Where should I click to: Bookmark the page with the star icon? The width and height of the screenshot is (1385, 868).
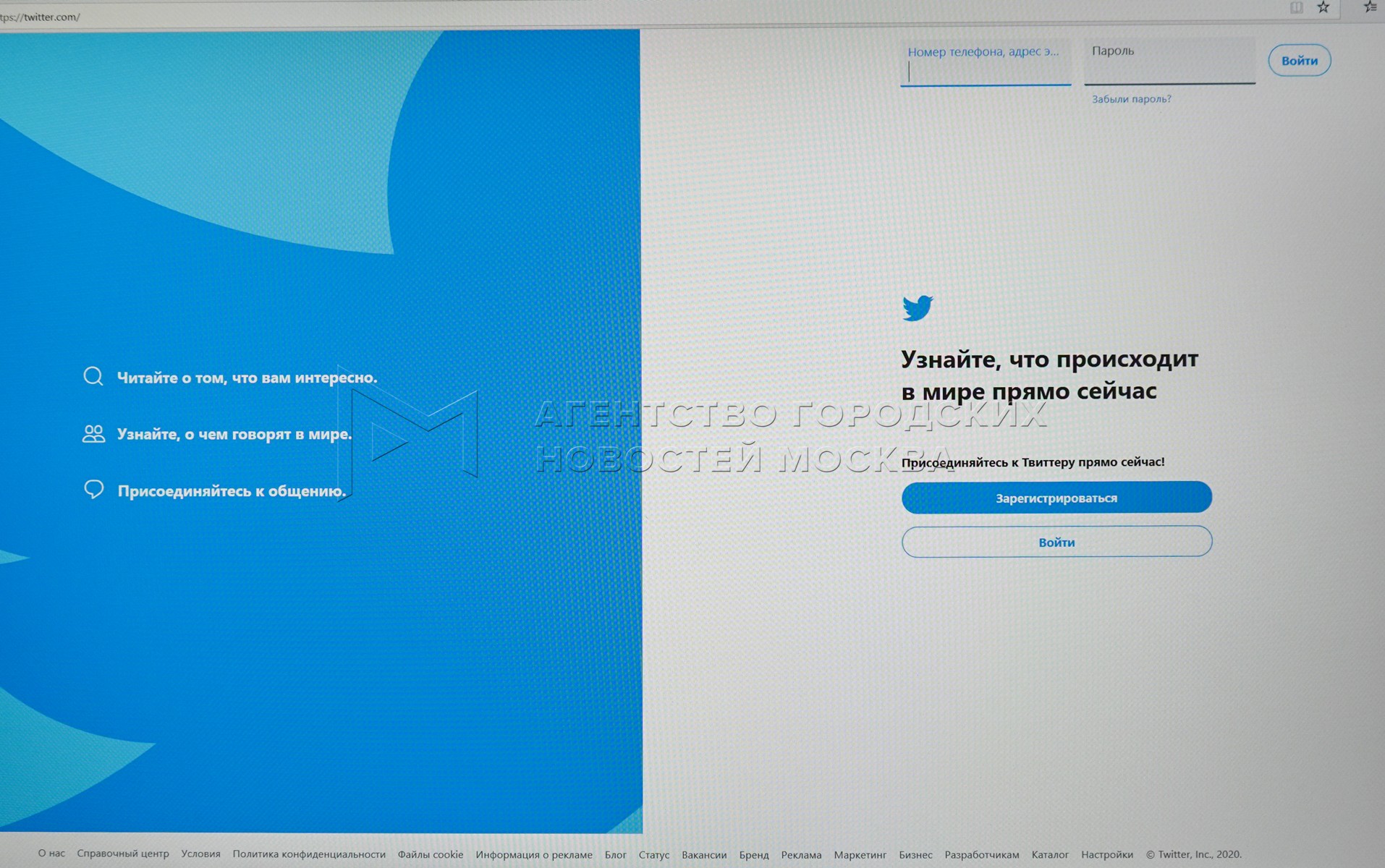click(1323, 8)
